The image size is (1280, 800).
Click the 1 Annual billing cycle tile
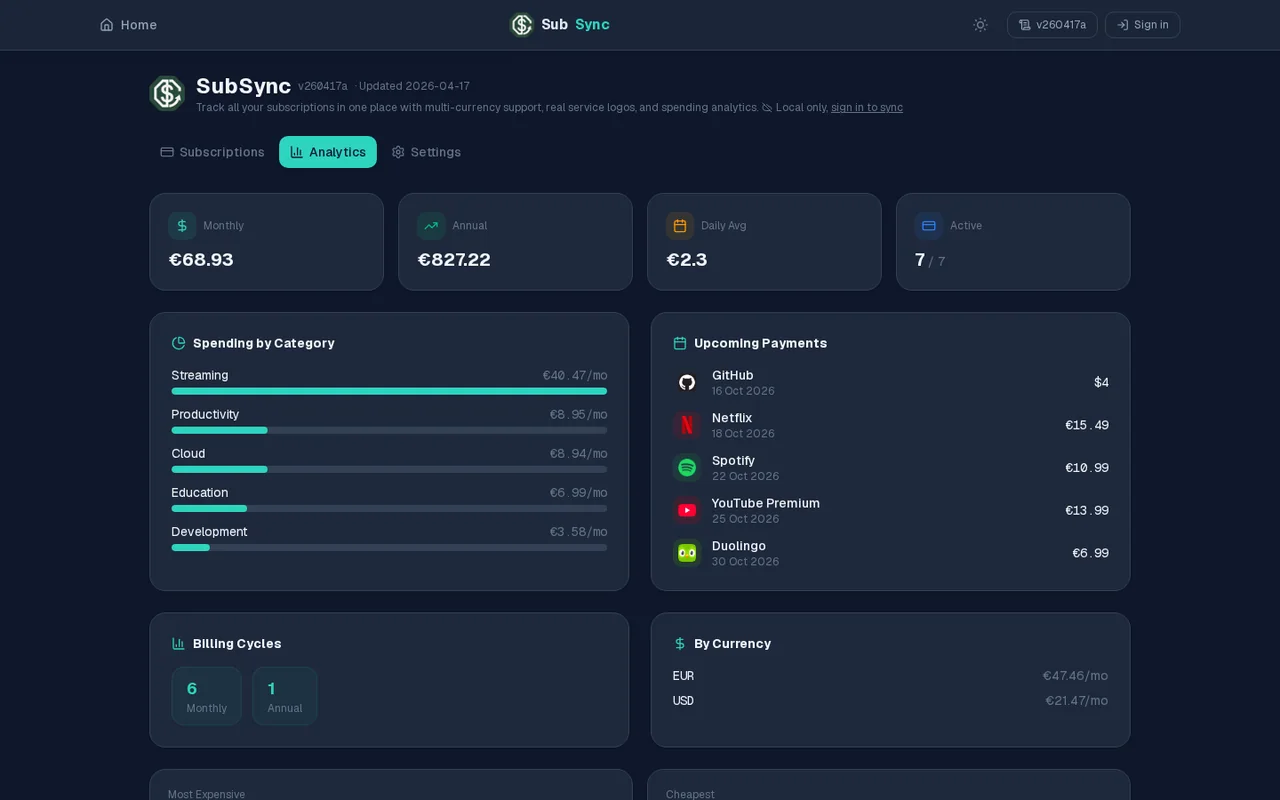click(x=285, y=696)
